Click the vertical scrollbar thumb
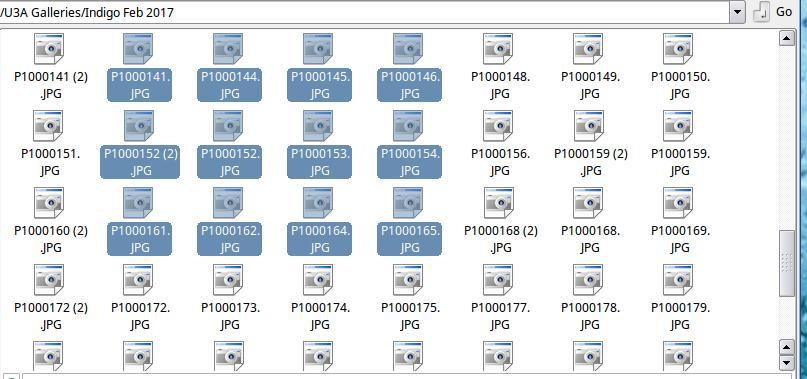The image size is (807, 379). 786,264
